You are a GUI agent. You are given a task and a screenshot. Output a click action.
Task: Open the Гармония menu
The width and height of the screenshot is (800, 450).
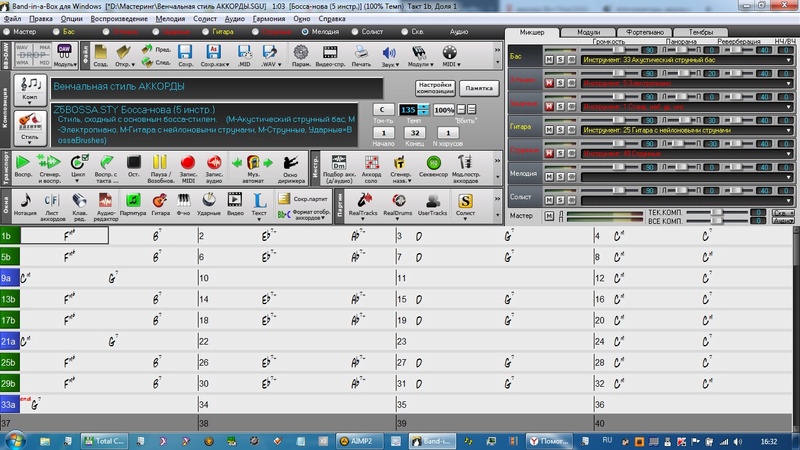pyautogui.click(x=269, y=19)
